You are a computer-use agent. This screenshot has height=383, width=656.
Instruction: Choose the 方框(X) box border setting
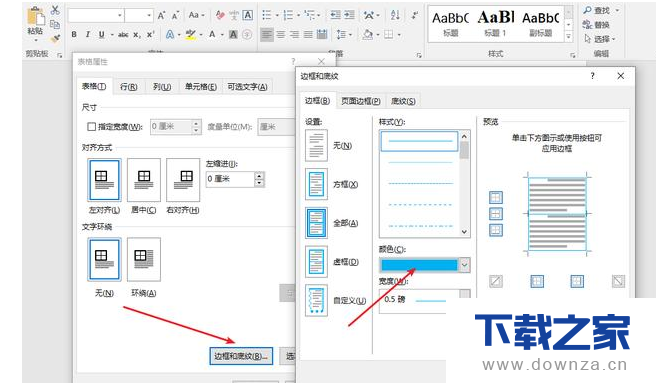[316, 184]
